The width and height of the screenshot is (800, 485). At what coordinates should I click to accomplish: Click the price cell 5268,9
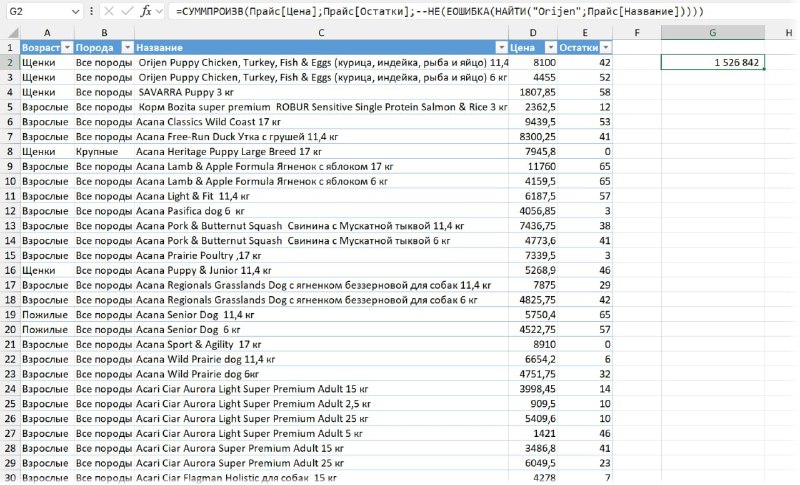coord(533,270)
